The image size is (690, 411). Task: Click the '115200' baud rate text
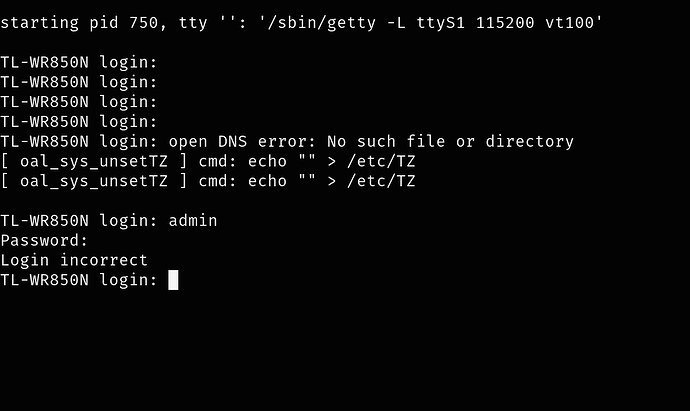(505, 22)
